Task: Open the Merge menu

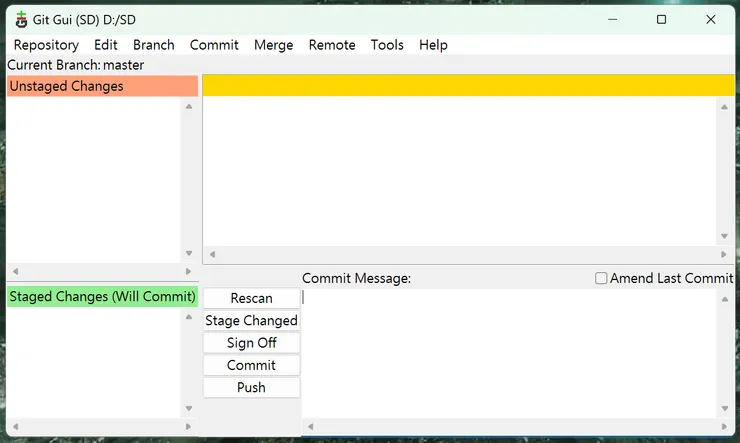Action: point(274,45)
